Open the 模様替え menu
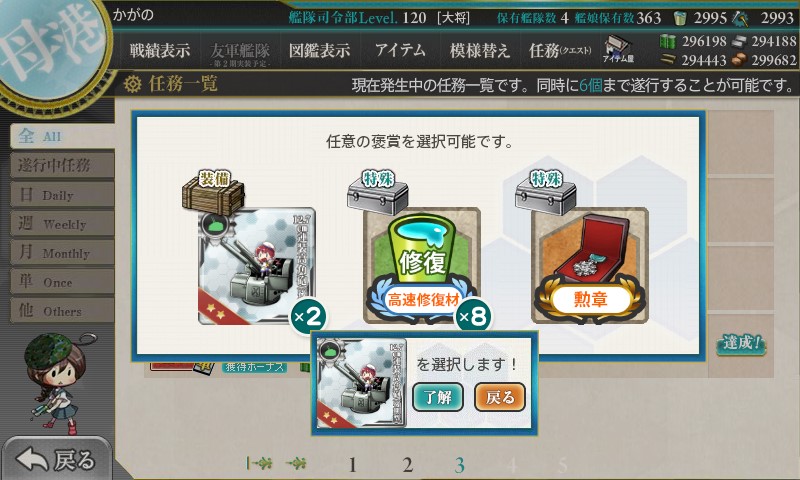This screenshot has width=800, height=480. coord(480,50)
